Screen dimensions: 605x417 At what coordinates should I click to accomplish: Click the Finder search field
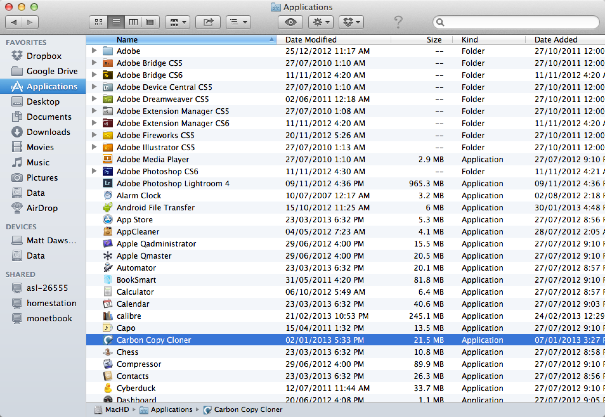[x=516, y=22]
